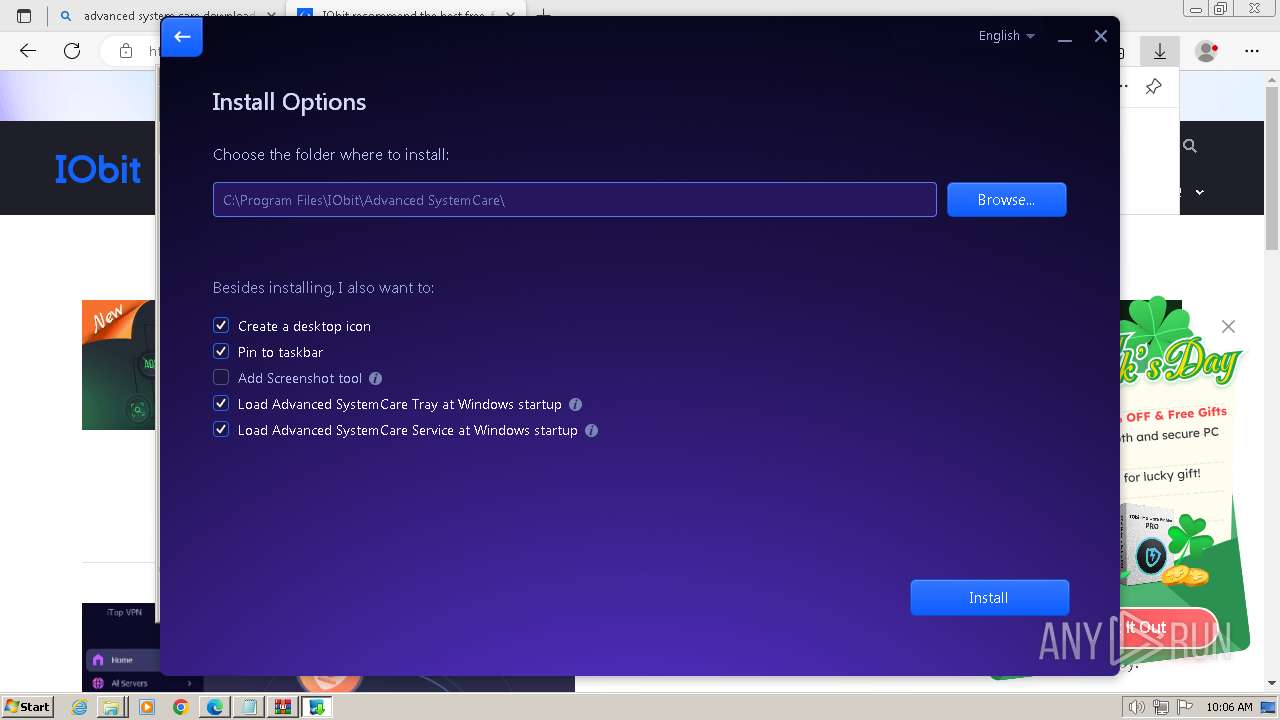Image resolution: width=1280 pixels, height=720 pixels.
Task: Click the Action Center flag tray icon
Action: pos(1184,707)
